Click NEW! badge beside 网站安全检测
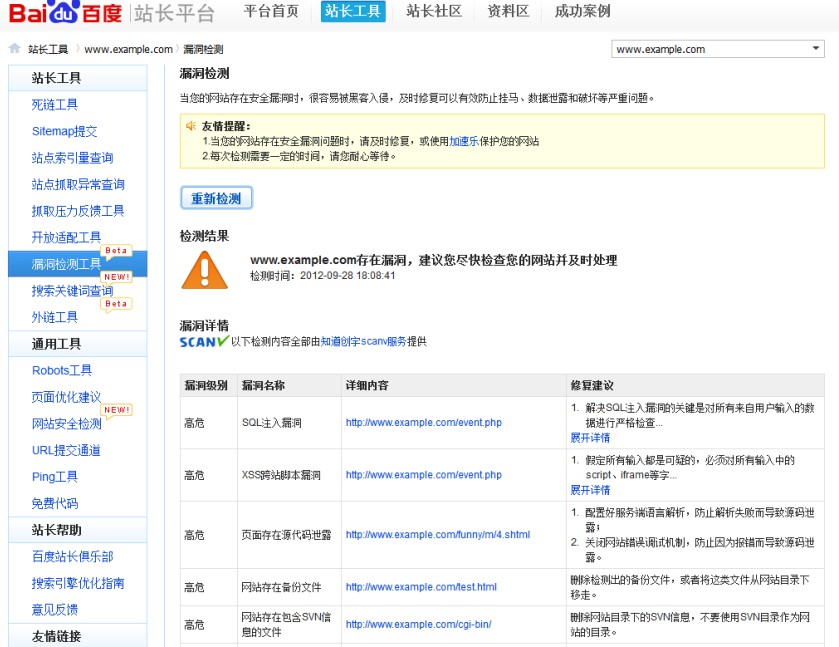The image size is (839, 647). click(x=117, y=410)
